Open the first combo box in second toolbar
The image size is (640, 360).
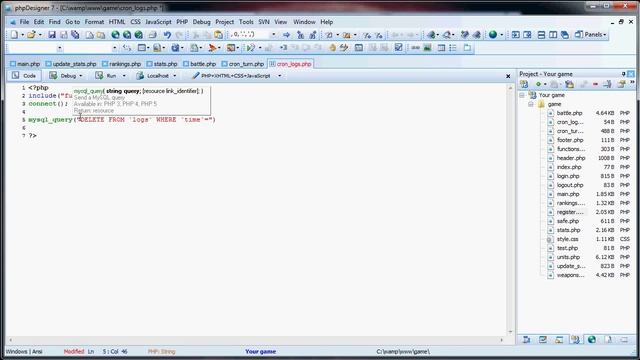pyautogui.click(x=60, y=48)
